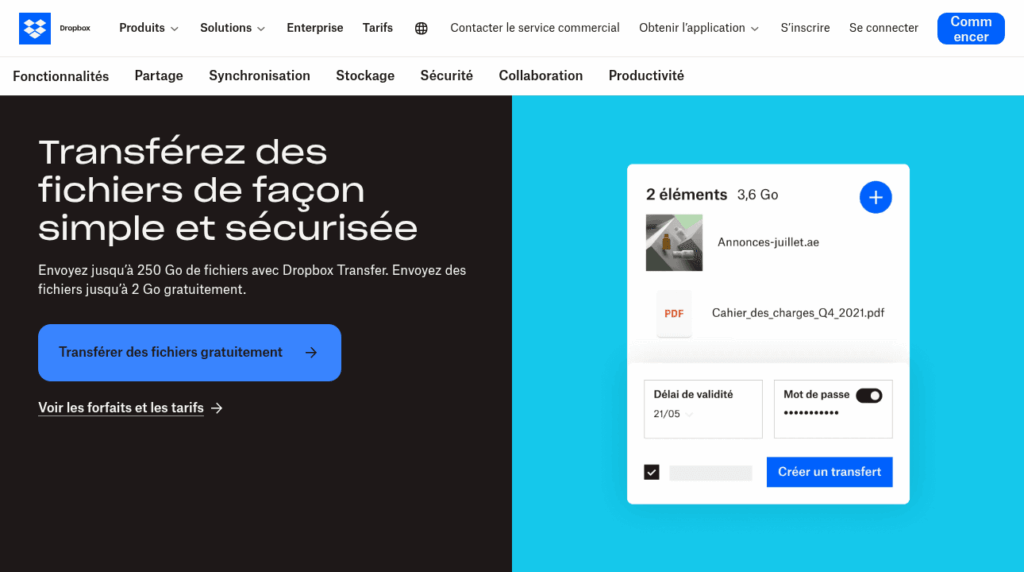
Task: Select the Collaboration tab
Action: click(541, 76)
